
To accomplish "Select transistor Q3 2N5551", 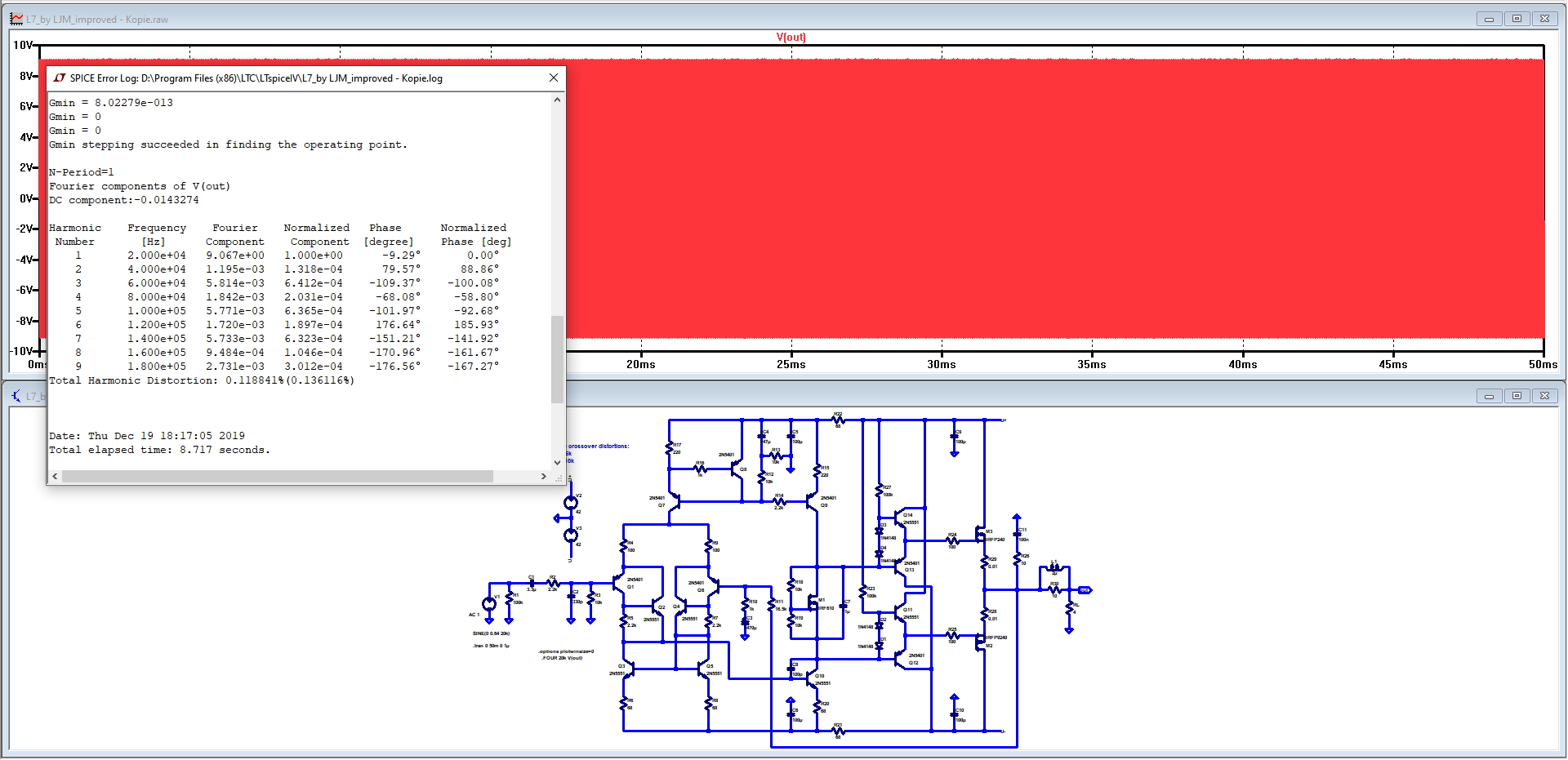I will (x=629, y=669).
